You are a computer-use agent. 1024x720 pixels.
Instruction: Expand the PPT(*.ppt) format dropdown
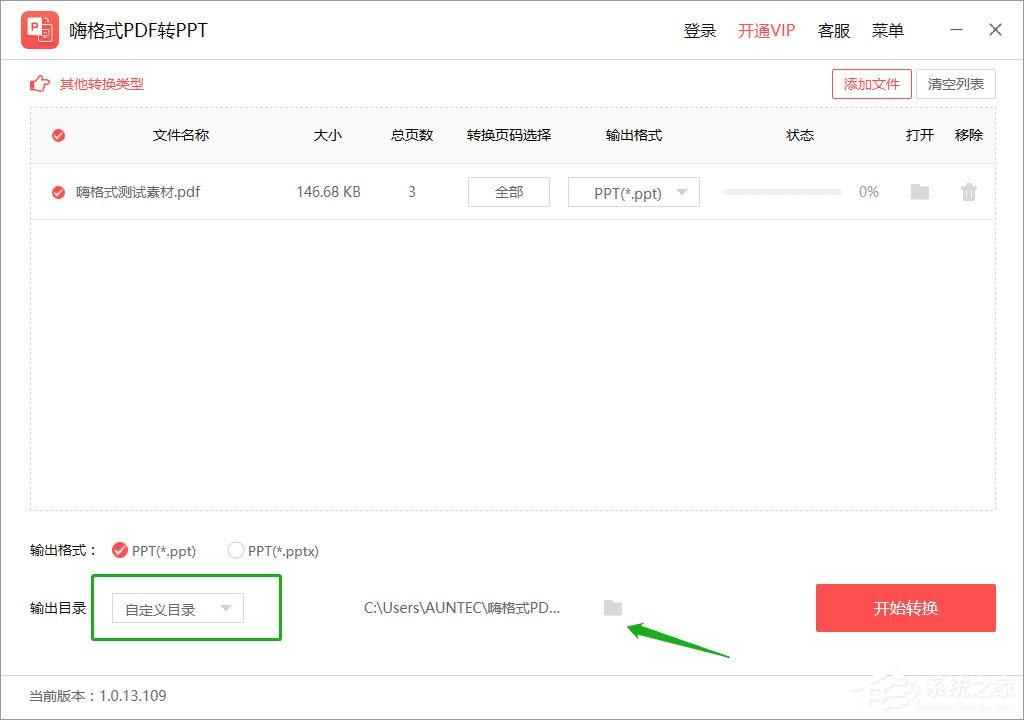[633, 192]
